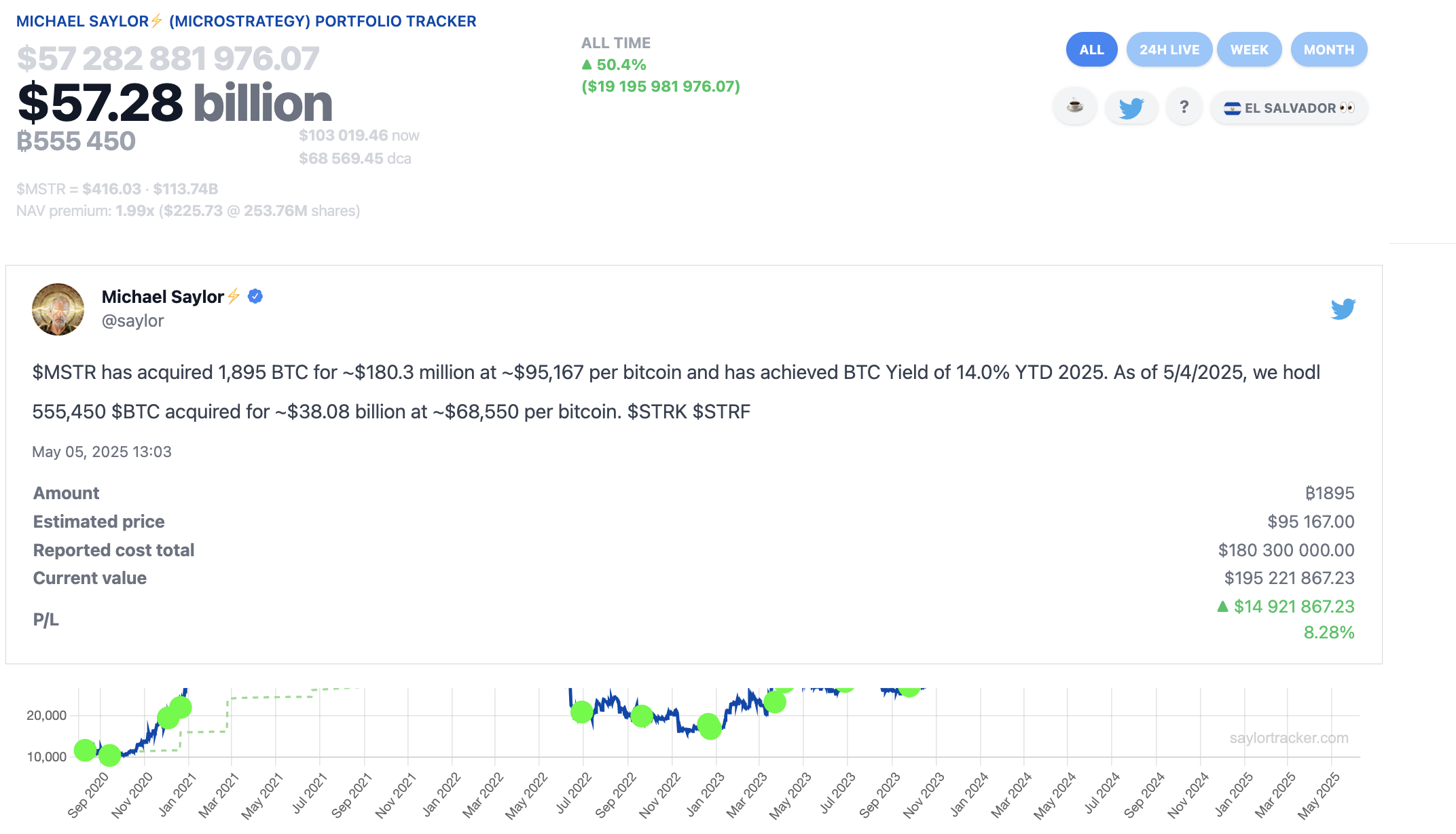
Task: Click the $14 921 867.23 P/L gain
Action: [x=1286, y=606]
